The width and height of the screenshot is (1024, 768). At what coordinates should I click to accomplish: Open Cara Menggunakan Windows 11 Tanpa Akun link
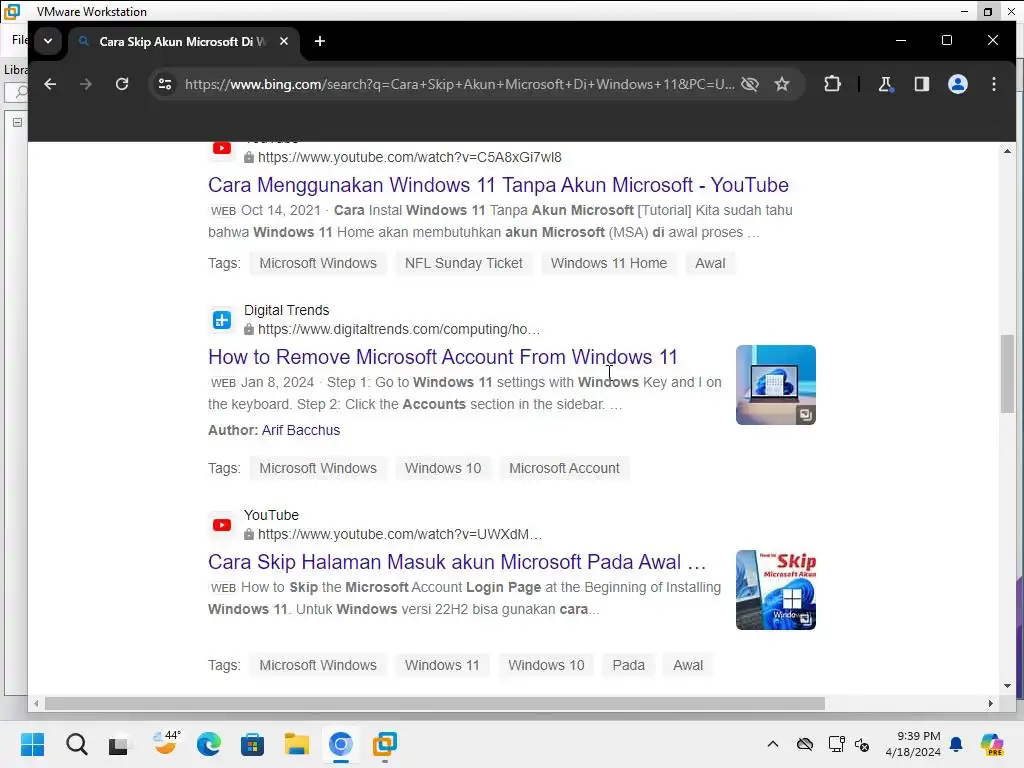498,185
